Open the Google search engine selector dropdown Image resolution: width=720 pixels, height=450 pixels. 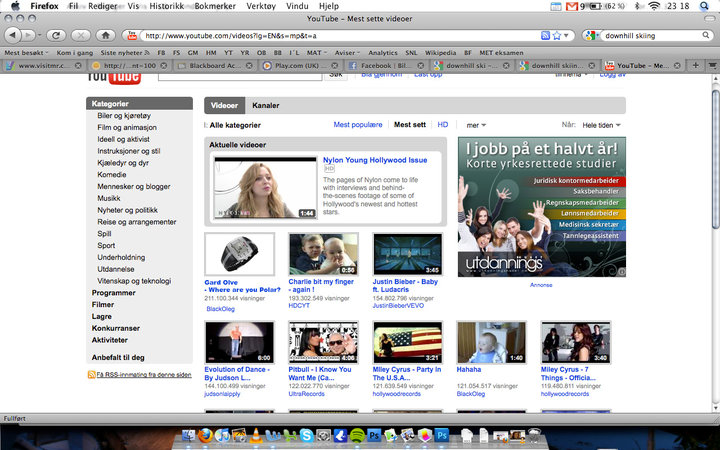591,35
